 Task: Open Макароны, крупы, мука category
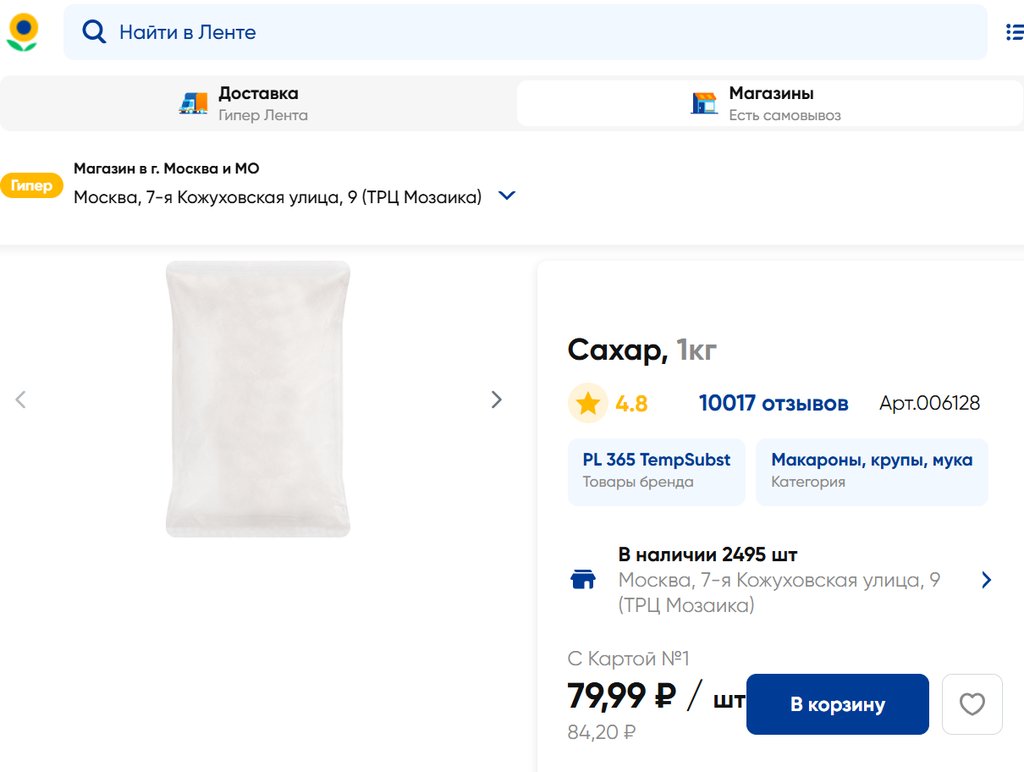click(871, 470)
